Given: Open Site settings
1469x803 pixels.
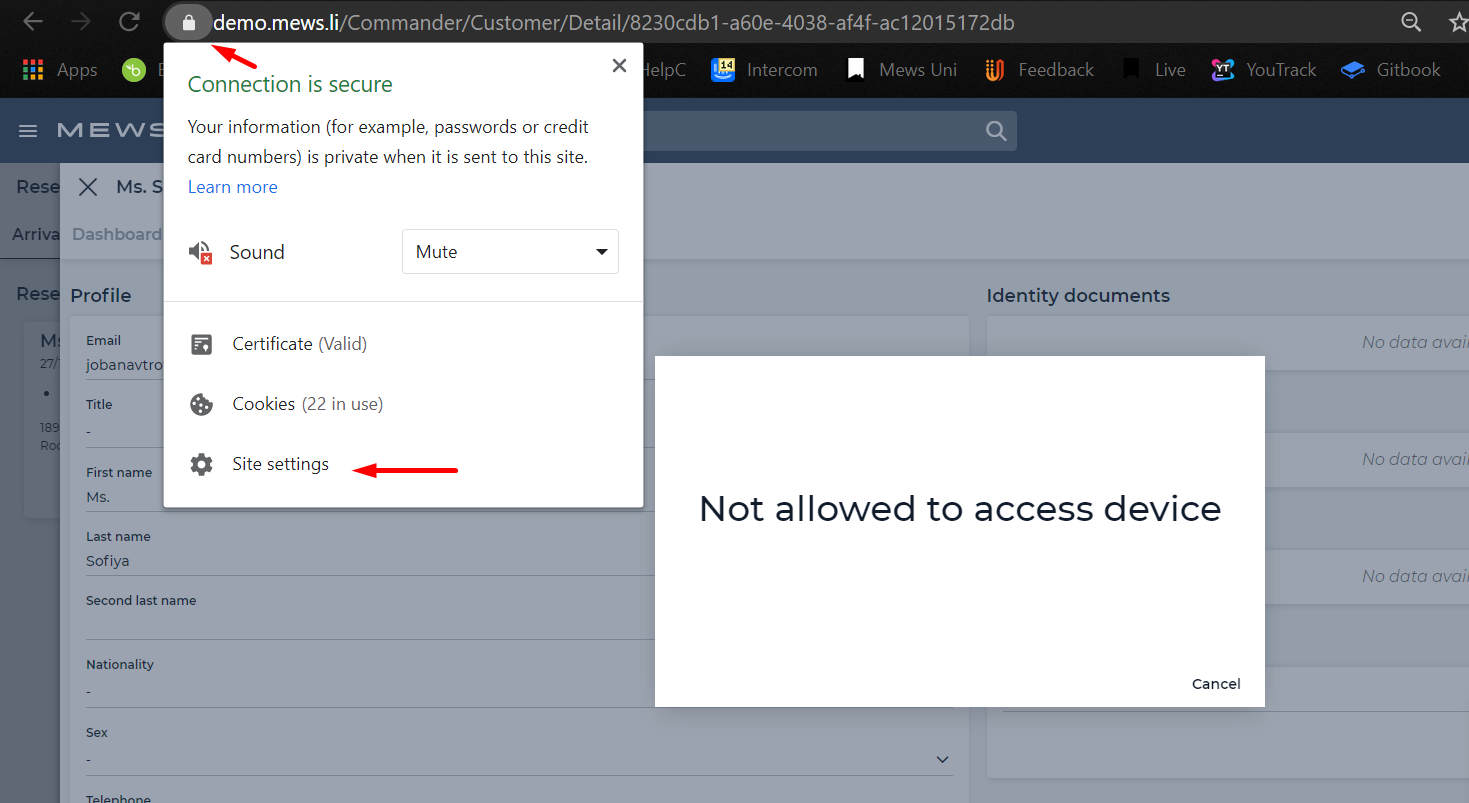Looking at the screenshot, I should (x=280, y=464).
